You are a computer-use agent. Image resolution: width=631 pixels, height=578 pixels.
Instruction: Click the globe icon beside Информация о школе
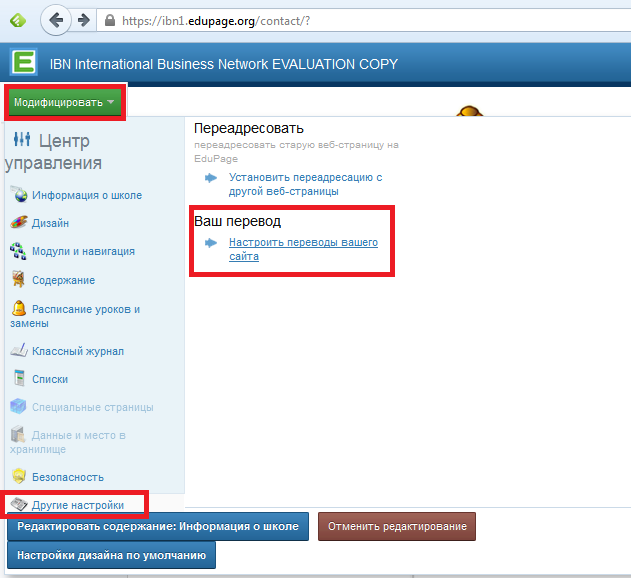[19, 194]
